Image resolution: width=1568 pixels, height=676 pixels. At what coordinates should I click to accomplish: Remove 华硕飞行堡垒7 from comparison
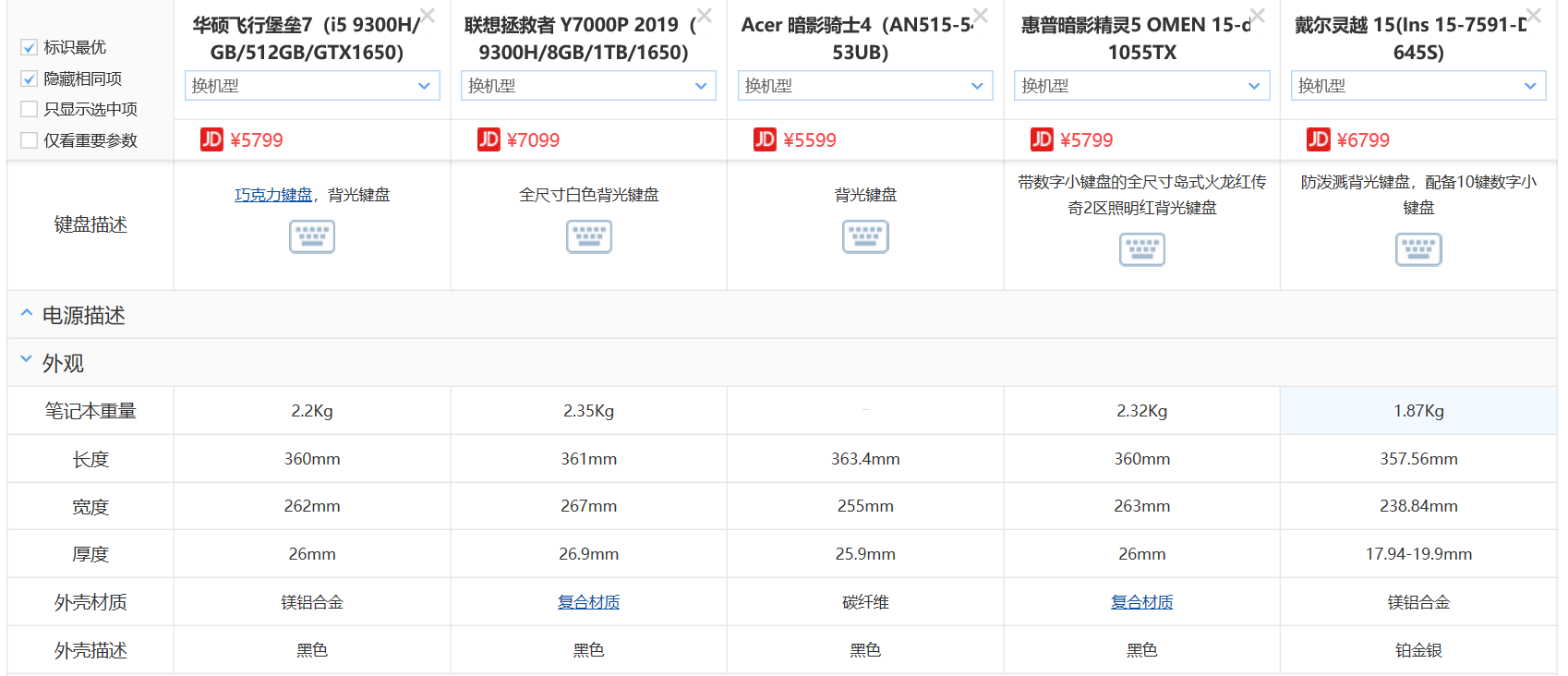click(x=428, y=16)
